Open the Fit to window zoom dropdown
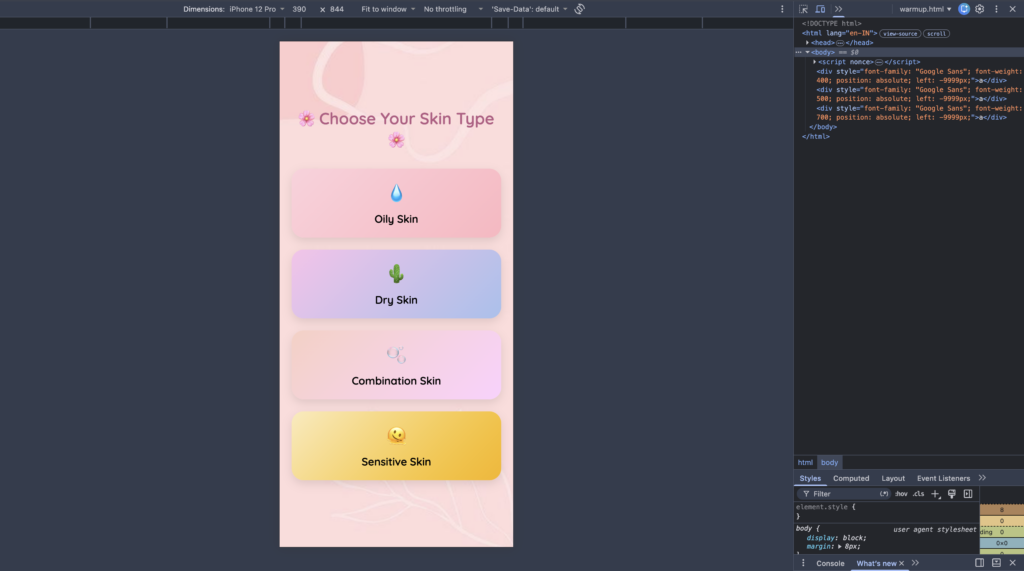The height and width of the screenshot is (571, 1024). 388,9
